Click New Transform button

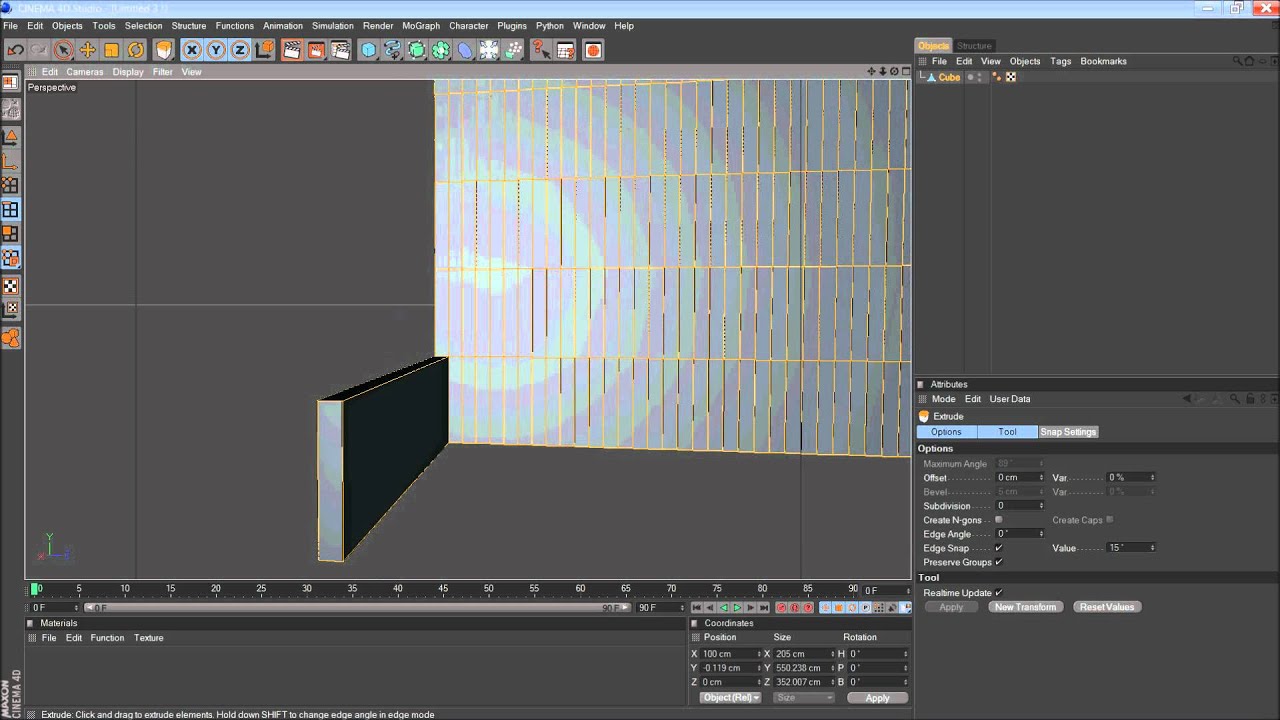point(1025,607)
